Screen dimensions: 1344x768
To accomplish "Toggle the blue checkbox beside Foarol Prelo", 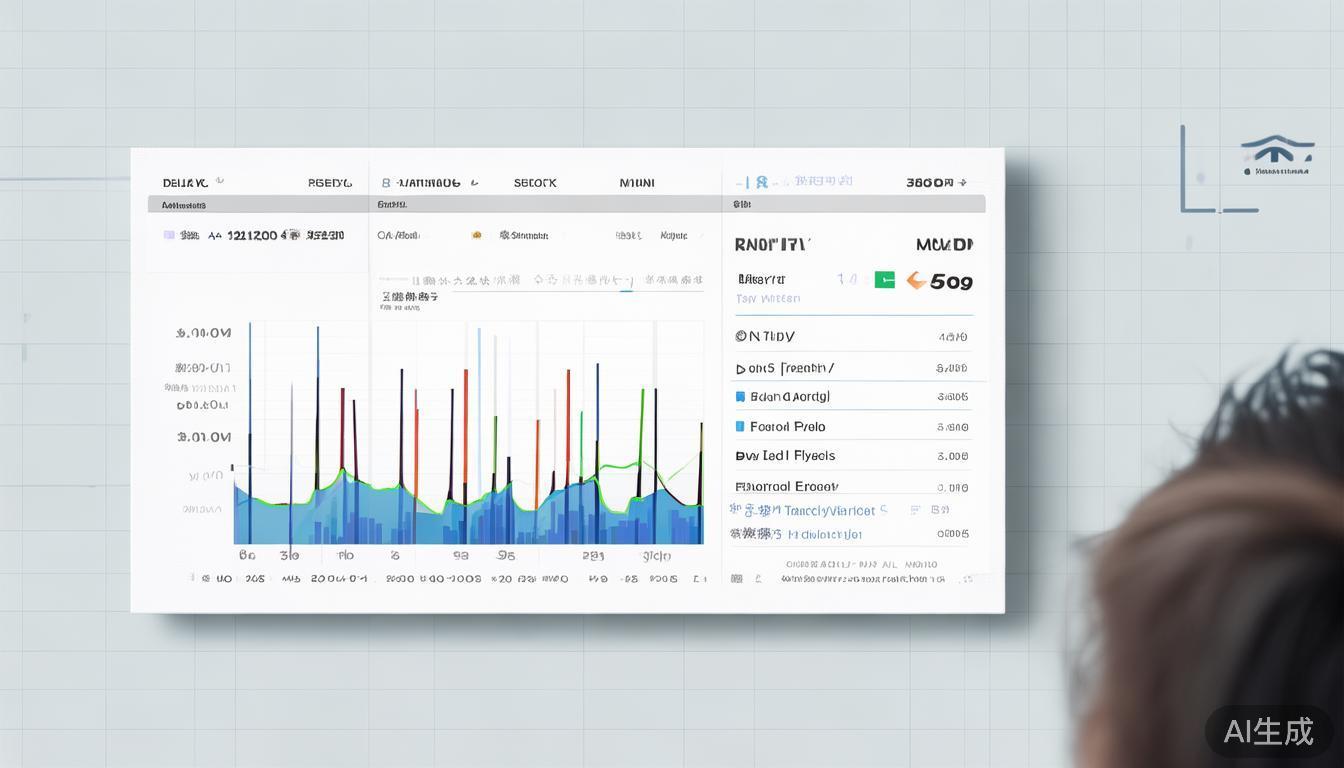I will coord(741,427).
